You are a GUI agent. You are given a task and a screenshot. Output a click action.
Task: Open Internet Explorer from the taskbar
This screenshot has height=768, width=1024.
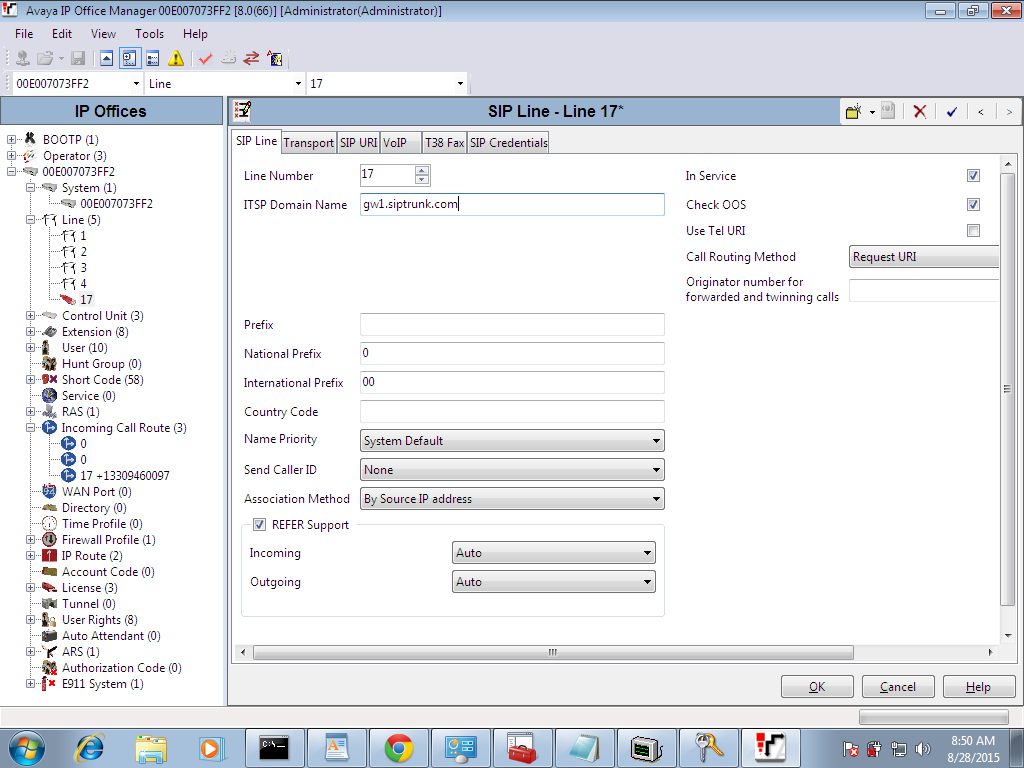90,748
